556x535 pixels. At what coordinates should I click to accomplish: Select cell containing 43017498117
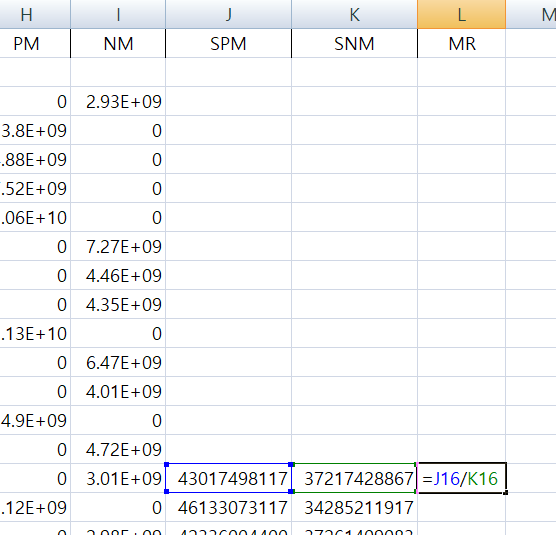coord(228,478)
